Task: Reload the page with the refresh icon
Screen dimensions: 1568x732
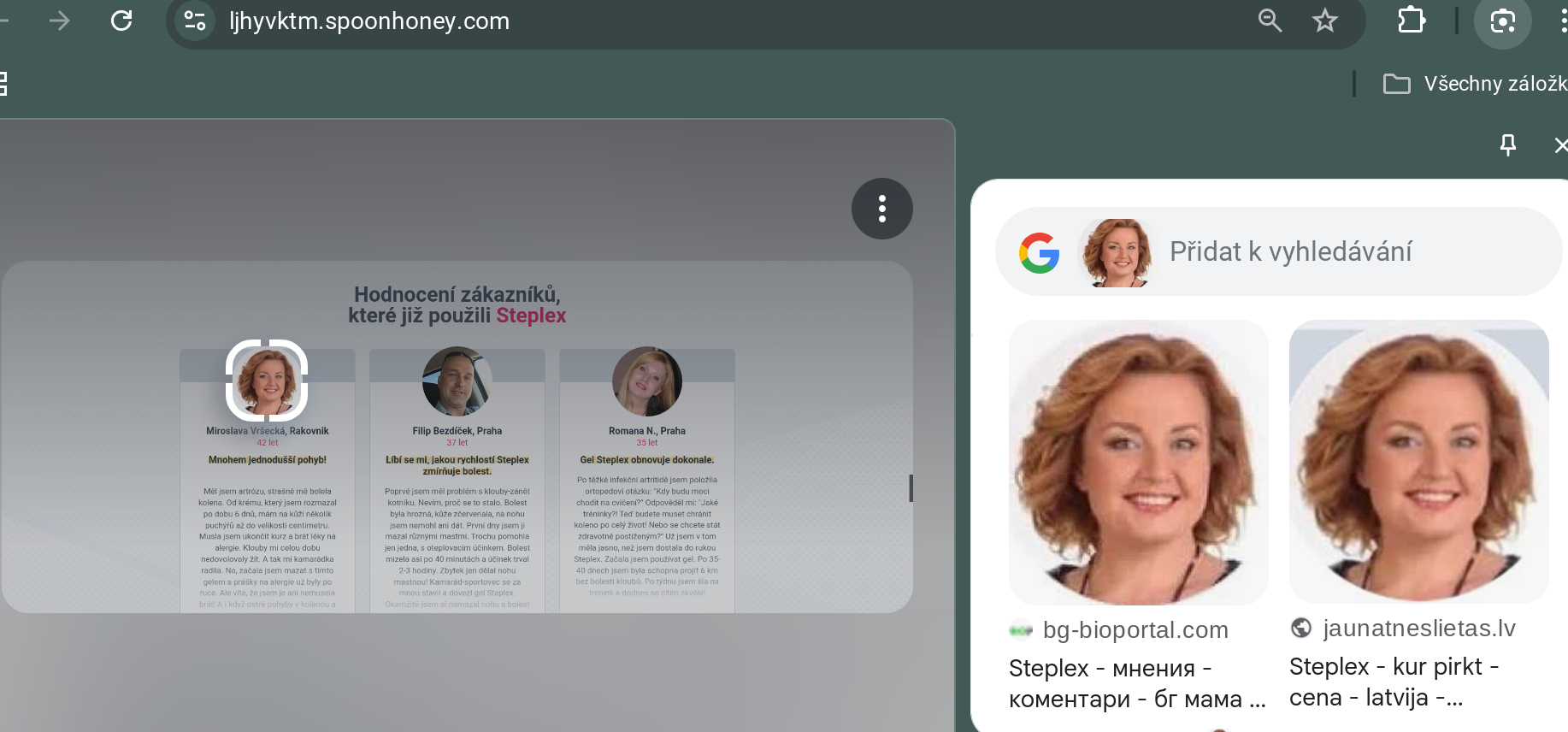Action: [121, 21]
